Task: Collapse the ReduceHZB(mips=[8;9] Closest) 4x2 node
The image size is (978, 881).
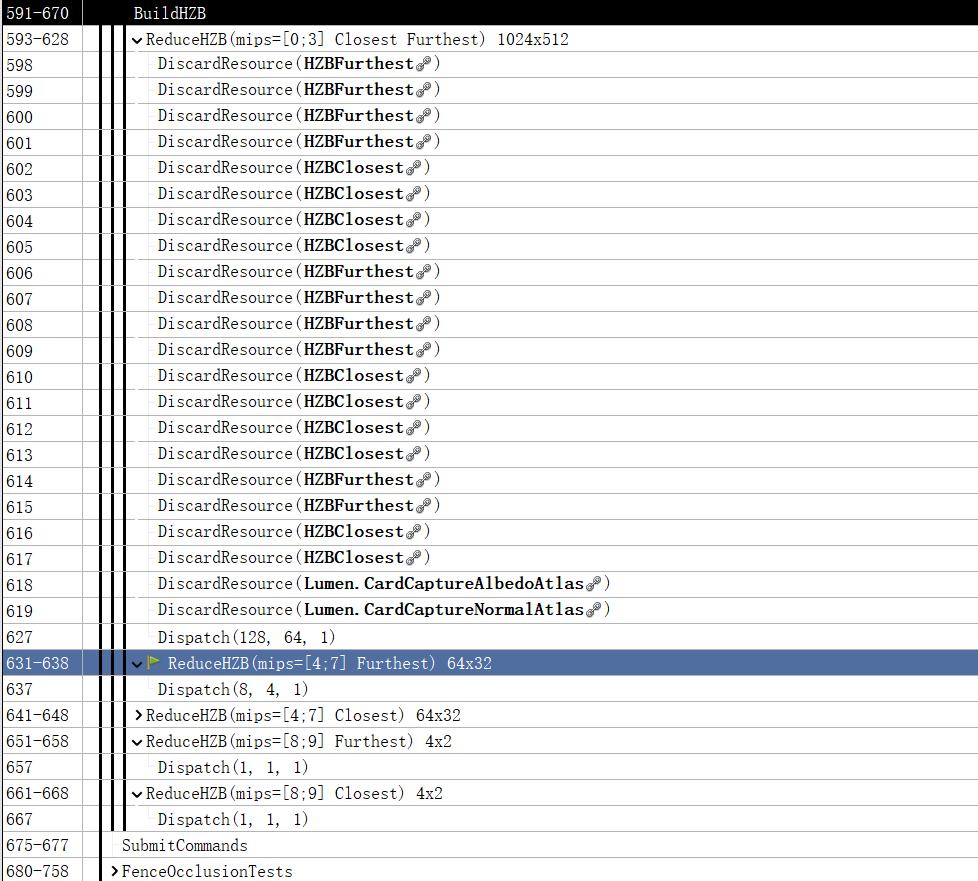Action: (137, 793)
